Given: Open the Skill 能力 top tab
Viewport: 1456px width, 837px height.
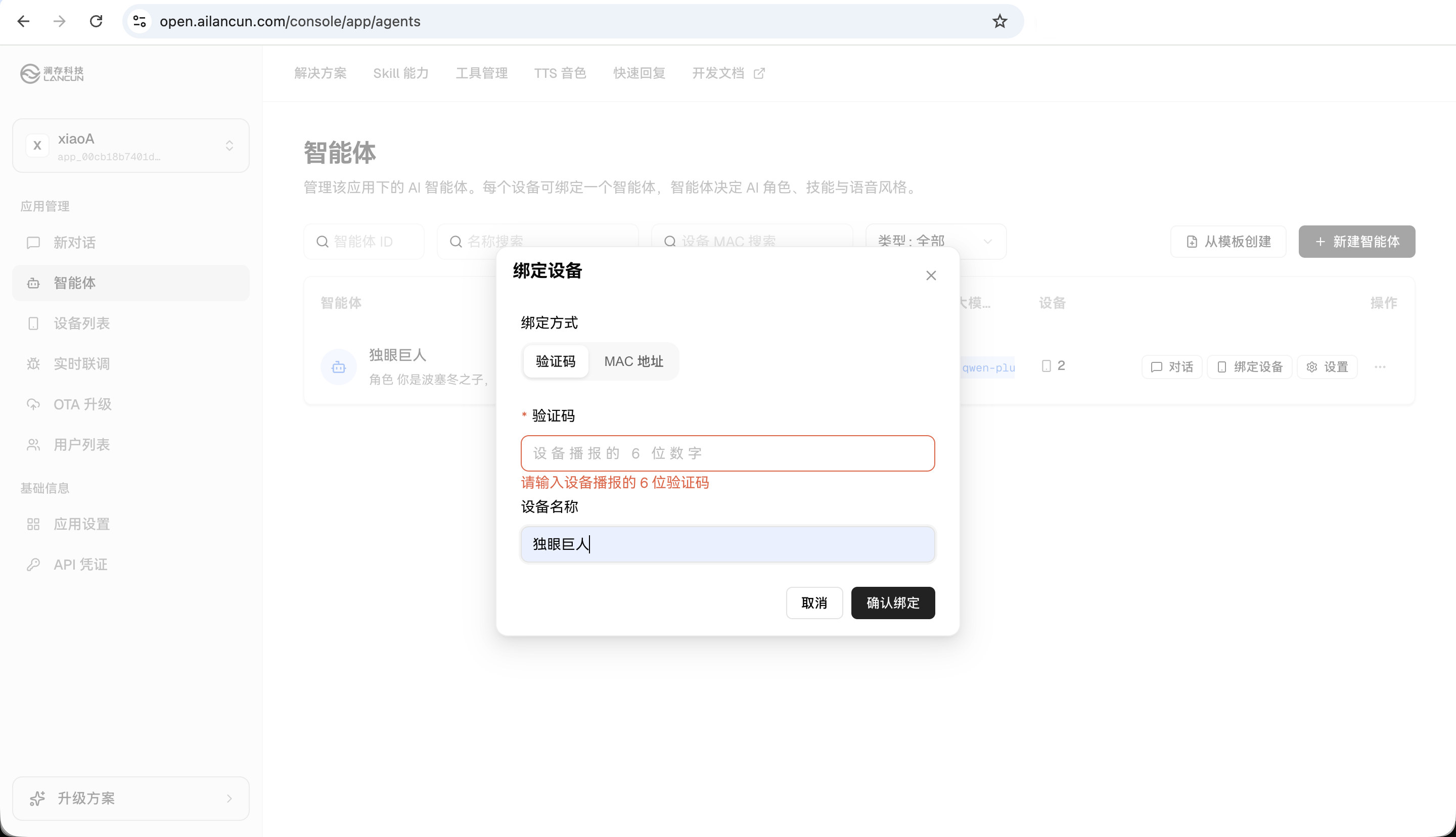Looking at the screenshot, I should (x=400, y=73).
